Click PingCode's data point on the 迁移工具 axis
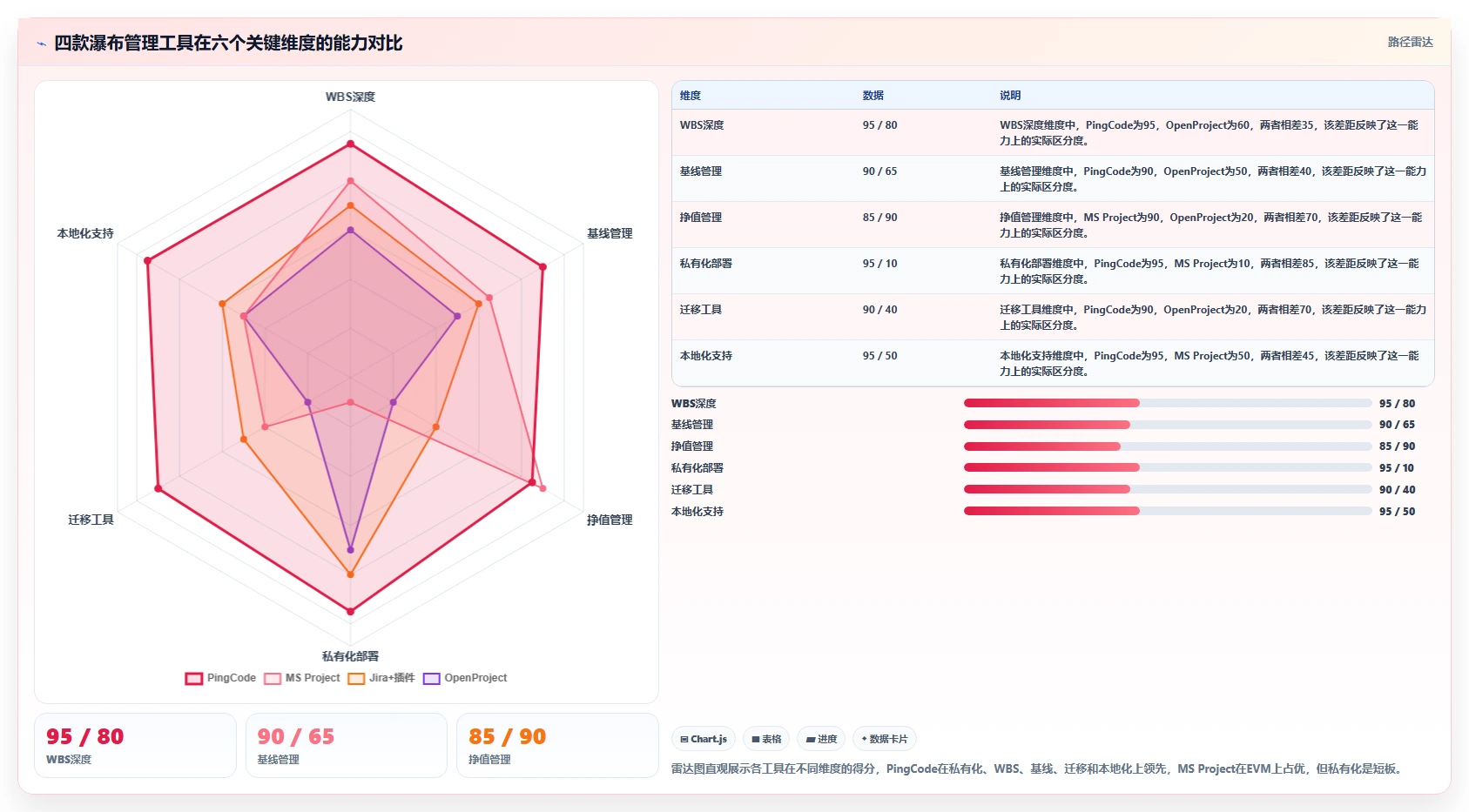Screen dimensions: 1469x812 (x=158, y=489)
